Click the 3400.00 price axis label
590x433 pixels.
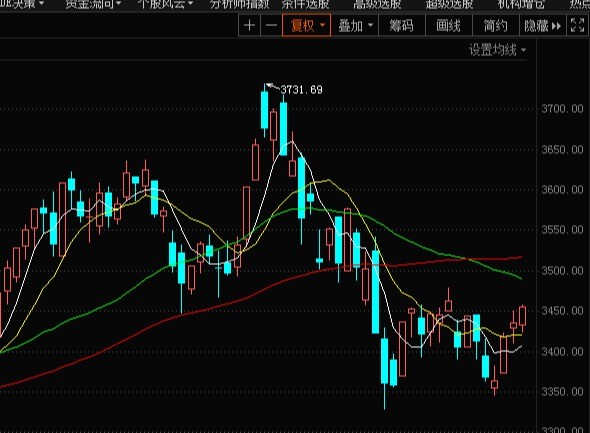562,352
